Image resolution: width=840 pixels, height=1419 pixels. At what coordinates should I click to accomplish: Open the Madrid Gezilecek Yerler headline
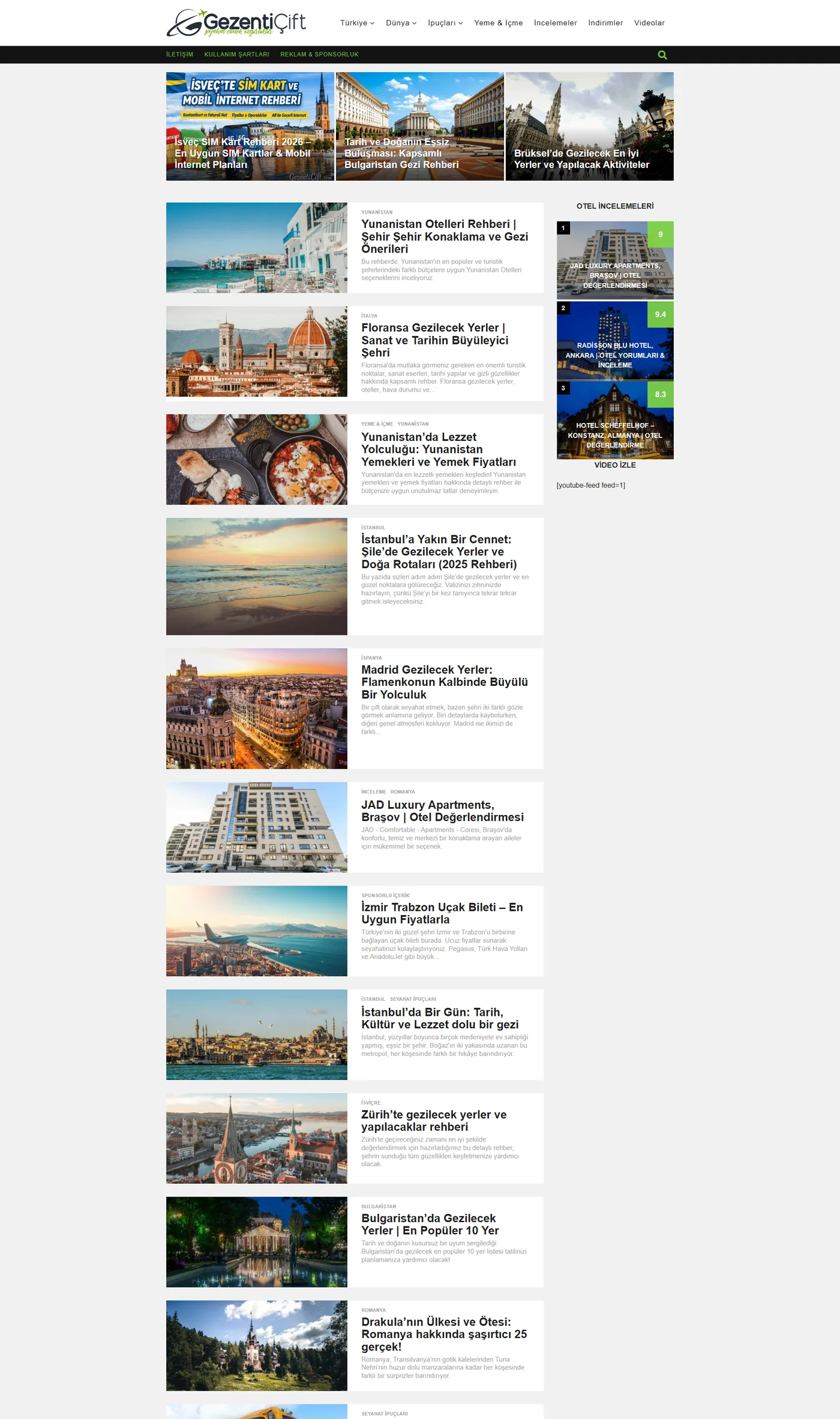pyautogui.click(x=445, y=682)
